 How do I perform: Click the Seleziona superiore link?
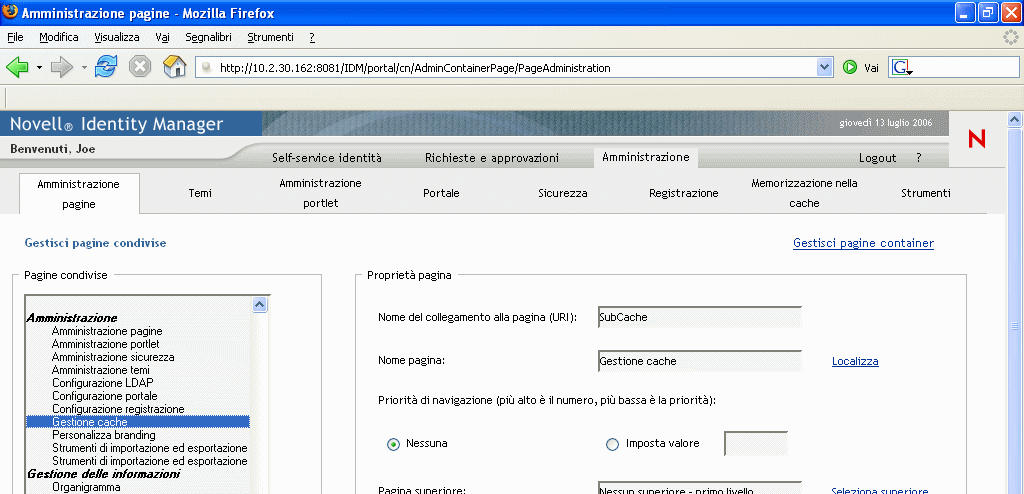[879, 491]
